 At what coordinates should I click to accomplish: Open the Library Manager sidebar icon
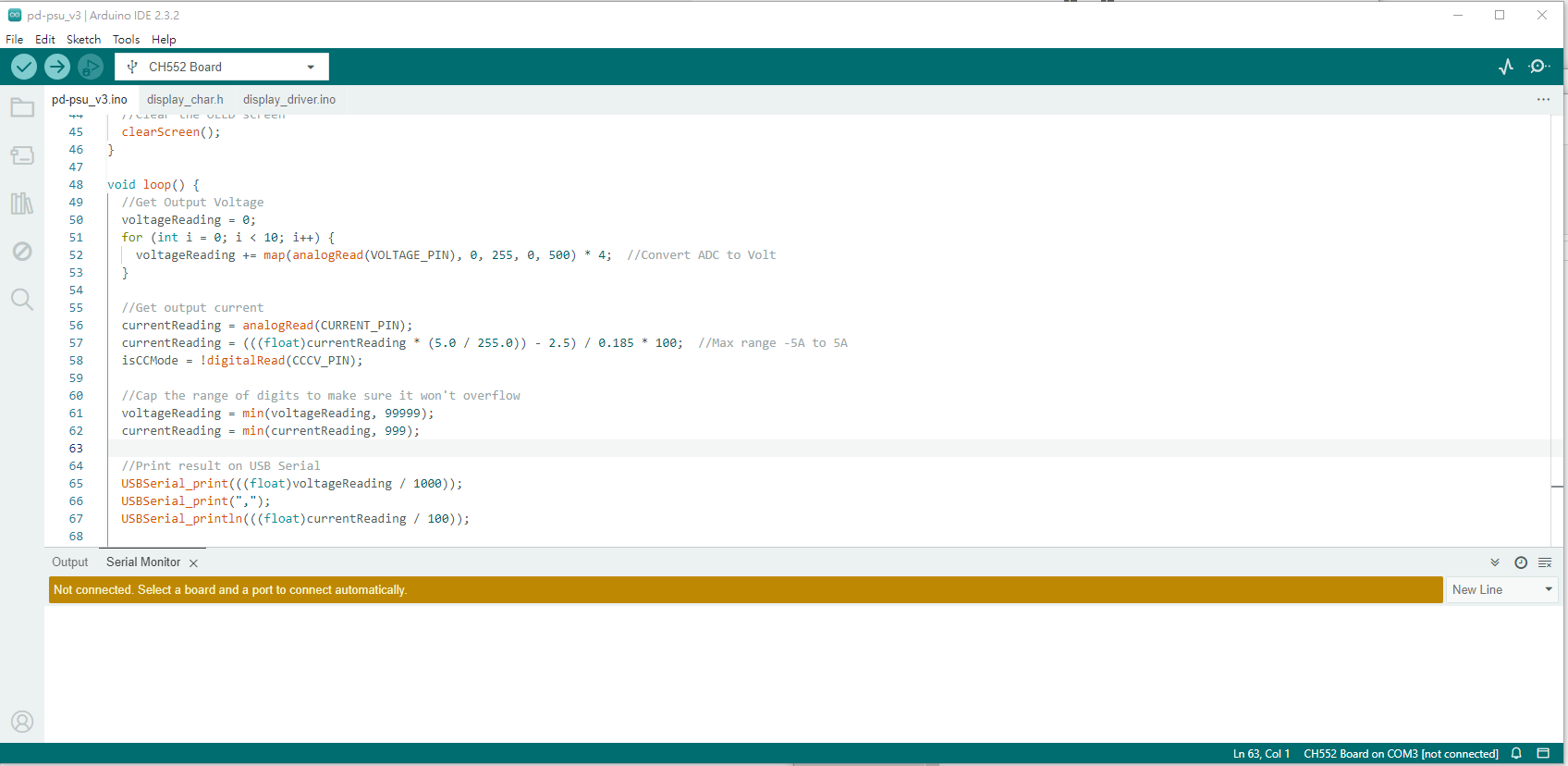pos(22,204)
